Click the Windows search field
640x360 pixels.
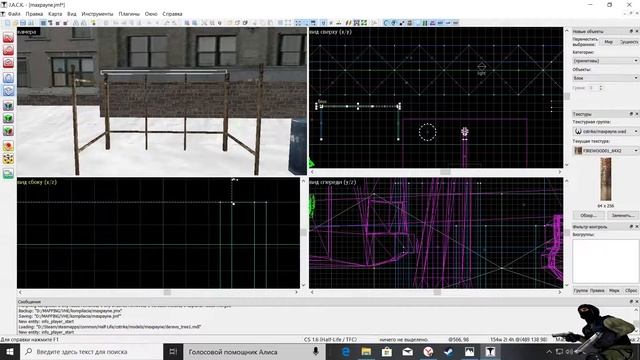(x=91, y=351)
